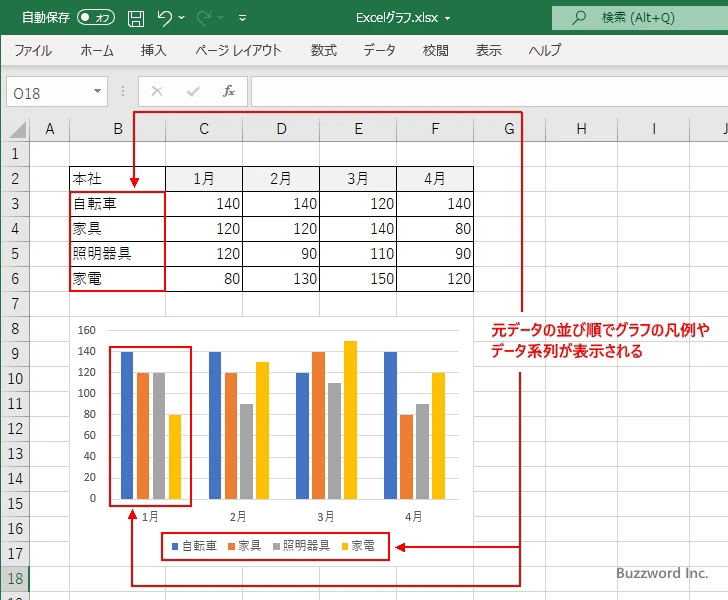
Task: Click the Redo arrow icon
Action: click(x=204, y=18)
